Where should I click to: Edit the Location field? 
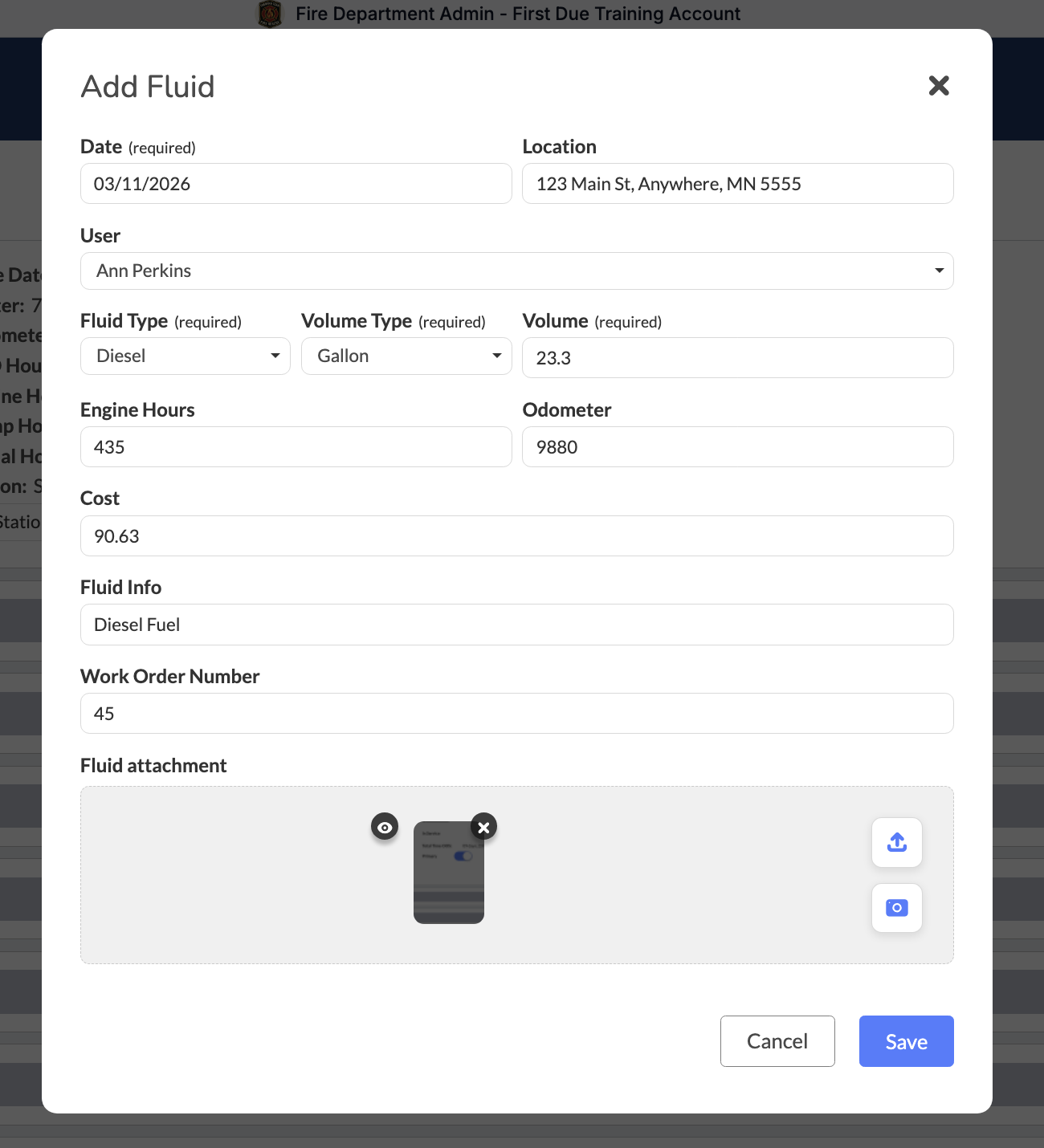pos(738,184)
